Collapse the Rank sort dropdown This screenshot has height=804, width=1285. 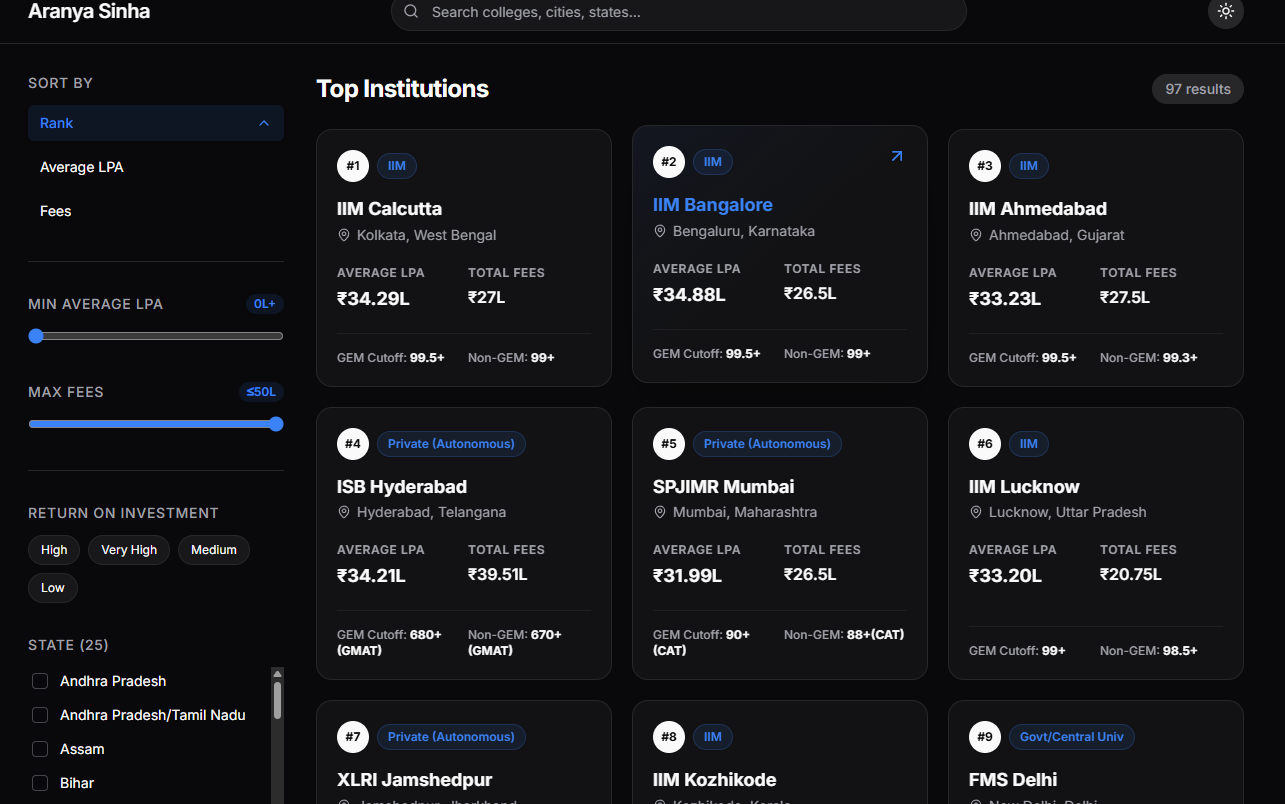156,123
